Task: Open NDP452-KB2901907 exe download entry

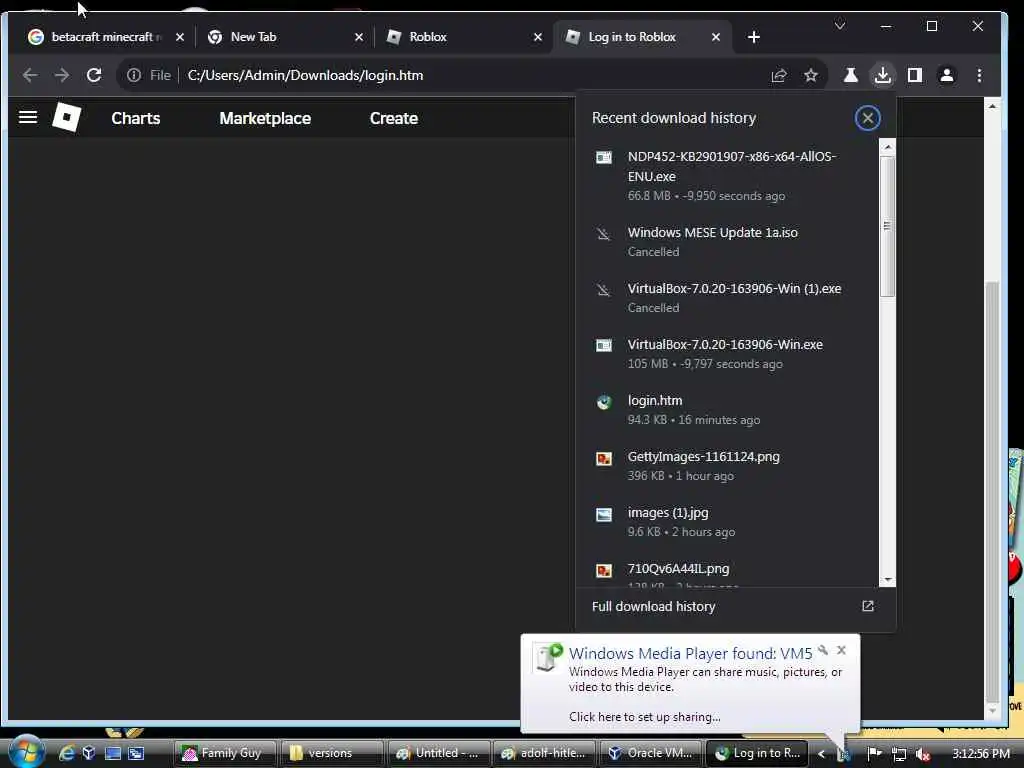Action: 727,176
